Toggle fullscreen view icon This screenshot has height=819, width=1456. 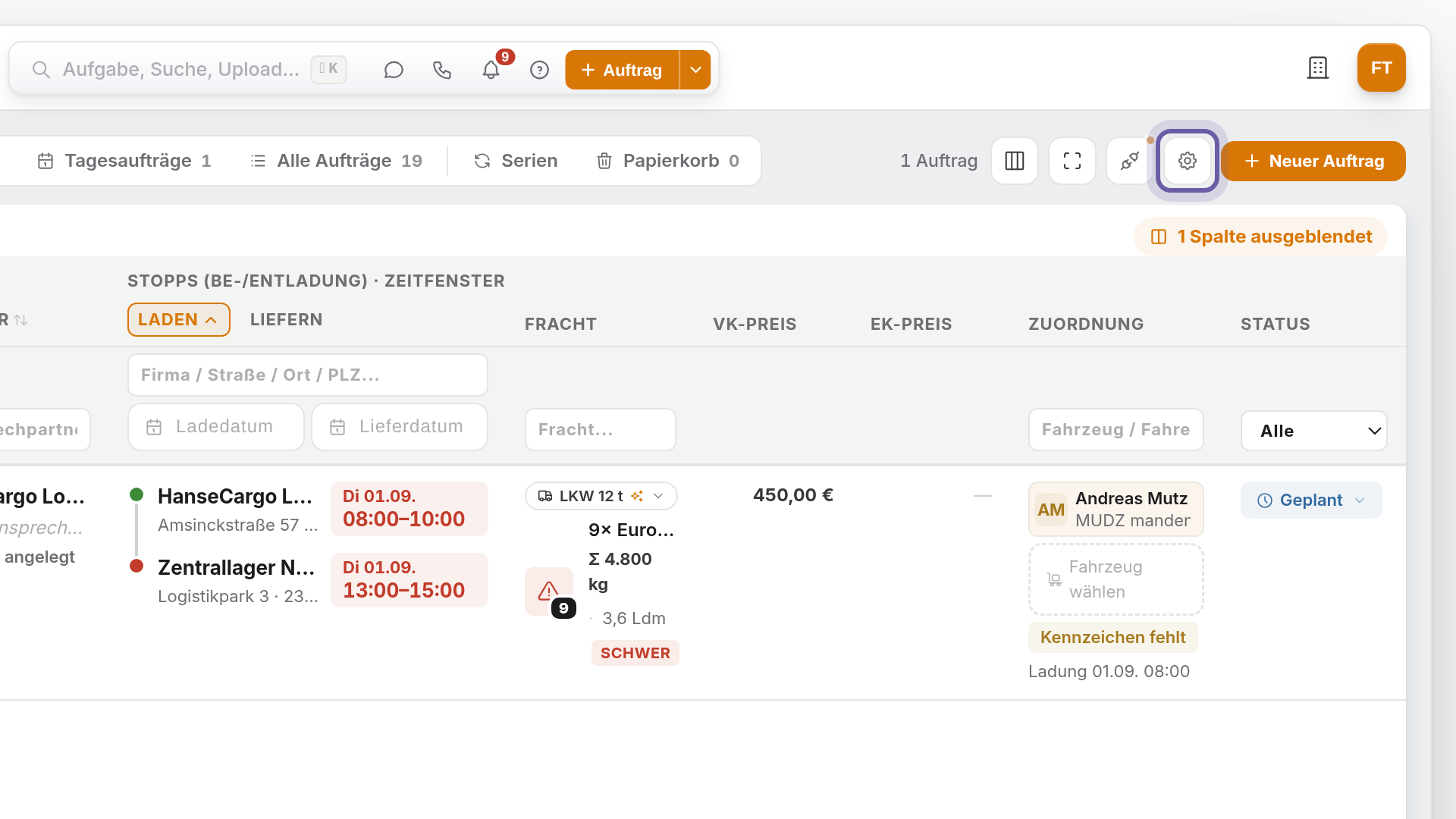[x=1072, y=161]
